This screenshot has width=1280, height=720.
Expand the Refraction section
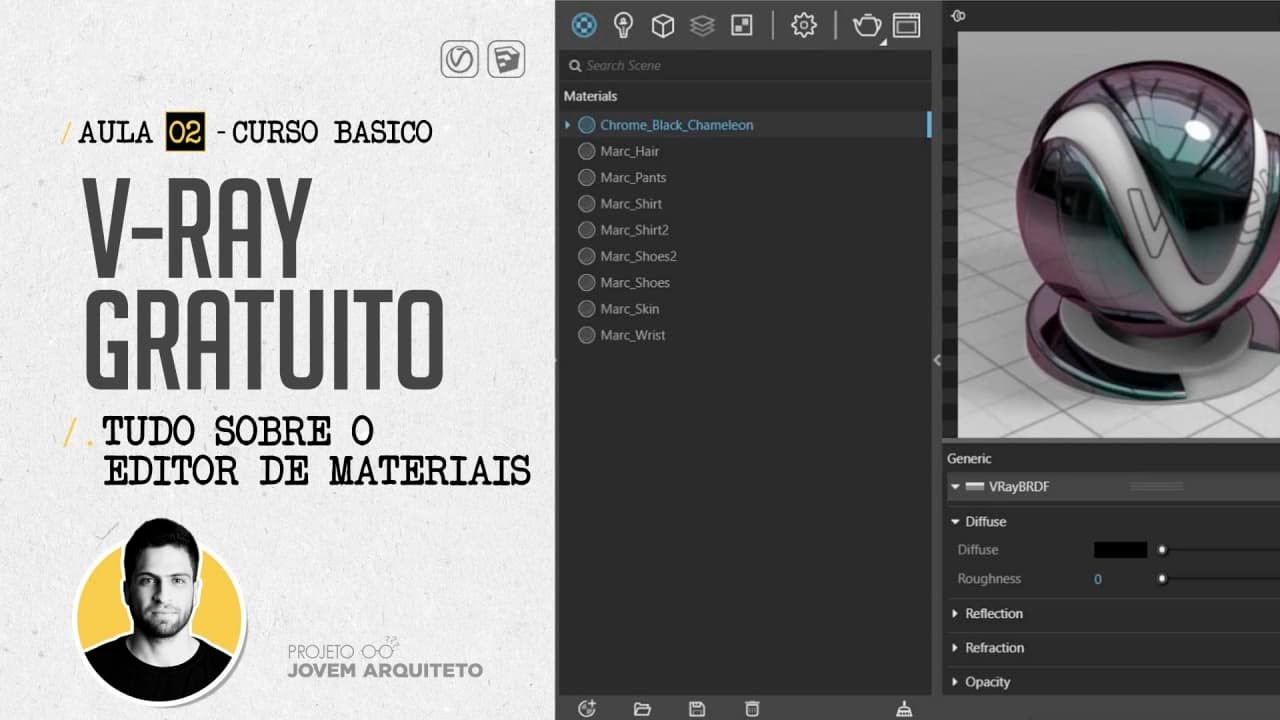[956, 648]
